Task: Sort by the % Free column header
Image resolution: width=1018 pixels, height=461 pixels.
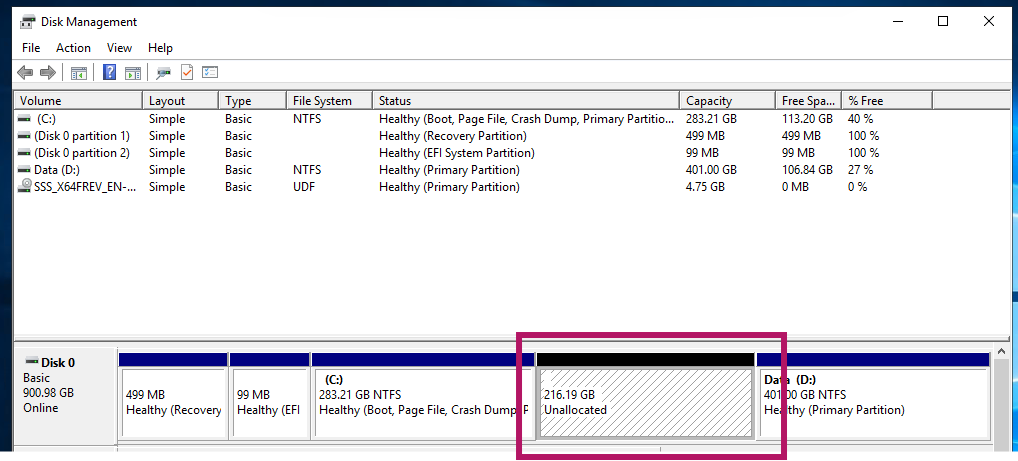Action: (887, 101)
